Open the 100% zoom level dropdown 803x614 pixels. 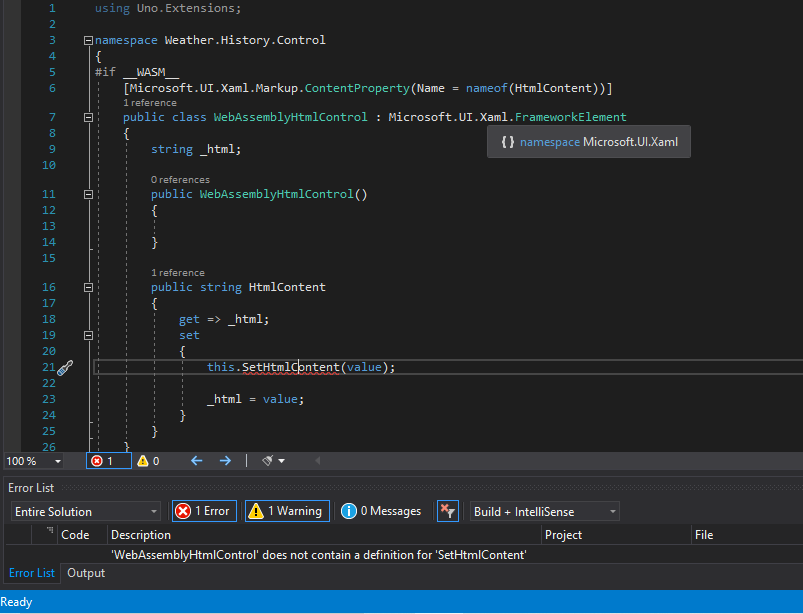pos(33,461)
